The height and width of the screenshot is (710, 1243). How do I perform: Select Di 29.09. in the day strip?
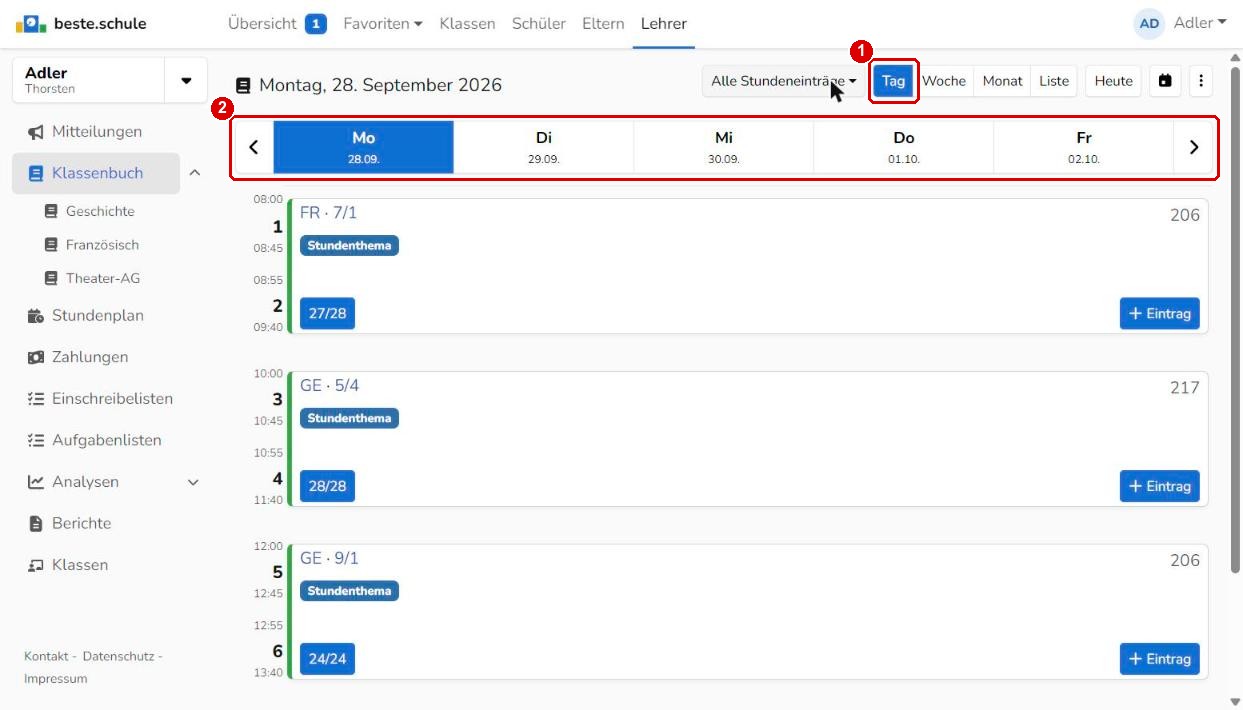pyautogui.click(x=544, y=147)
